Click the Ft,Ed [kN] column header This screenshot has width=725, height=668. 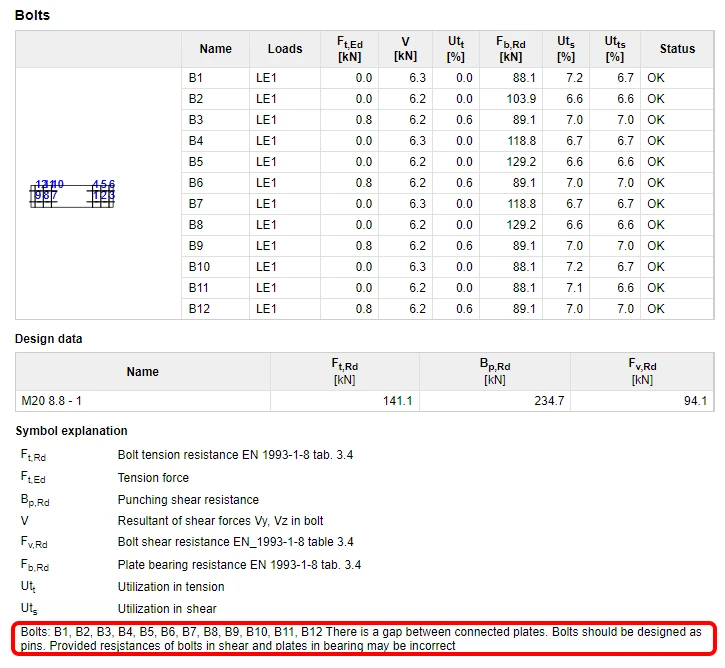tap(350, 49)
